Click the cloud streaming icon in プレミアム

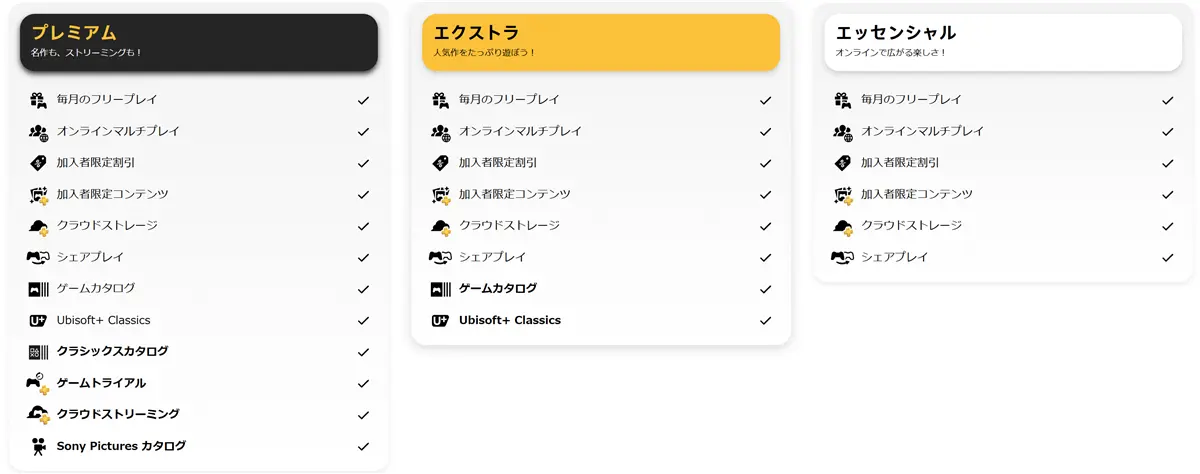tap(38, 415)
